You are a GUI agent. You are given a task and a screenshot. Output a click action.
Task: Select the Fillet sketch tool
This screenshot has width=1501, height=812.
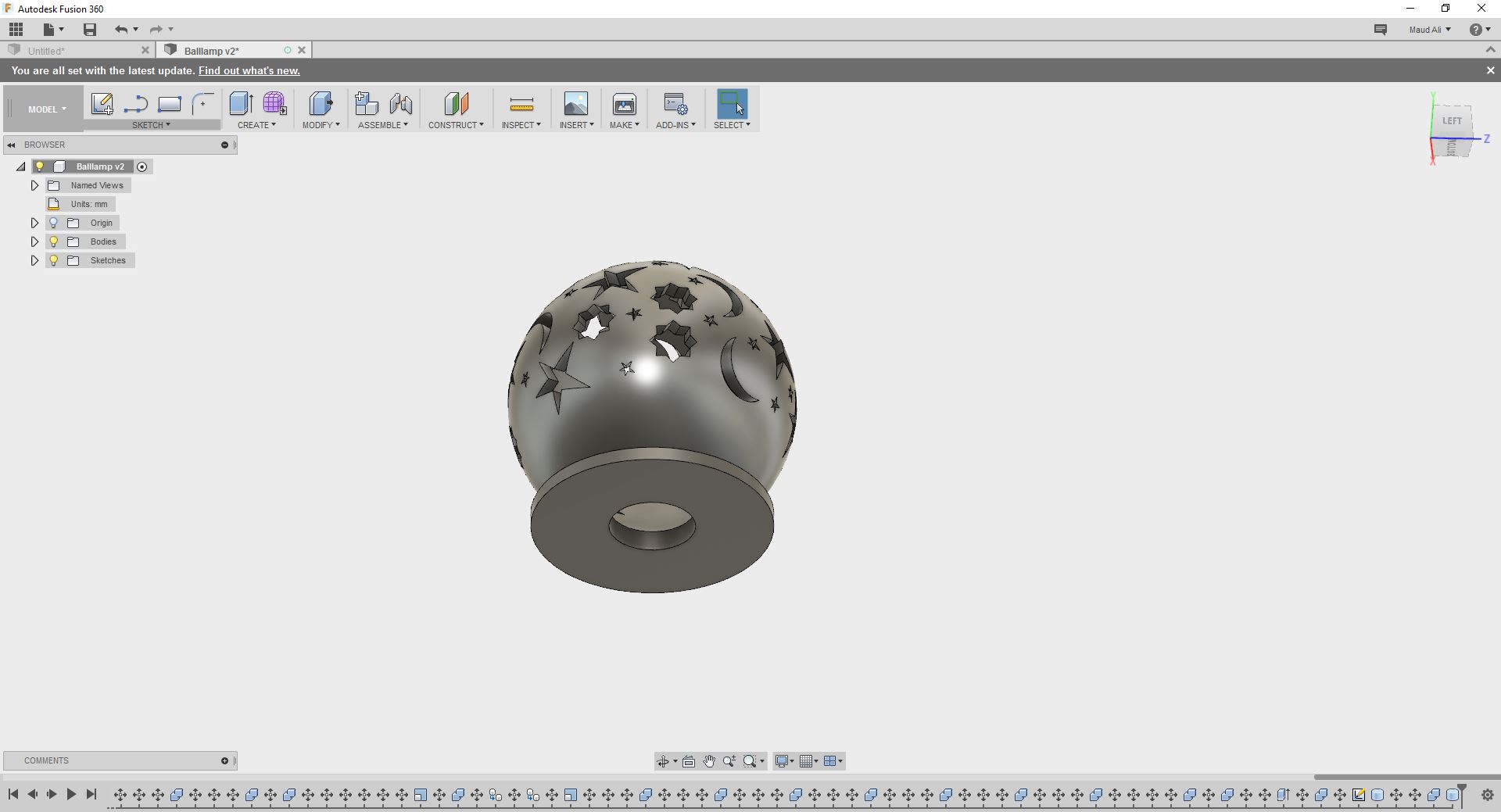coord(203,104)
